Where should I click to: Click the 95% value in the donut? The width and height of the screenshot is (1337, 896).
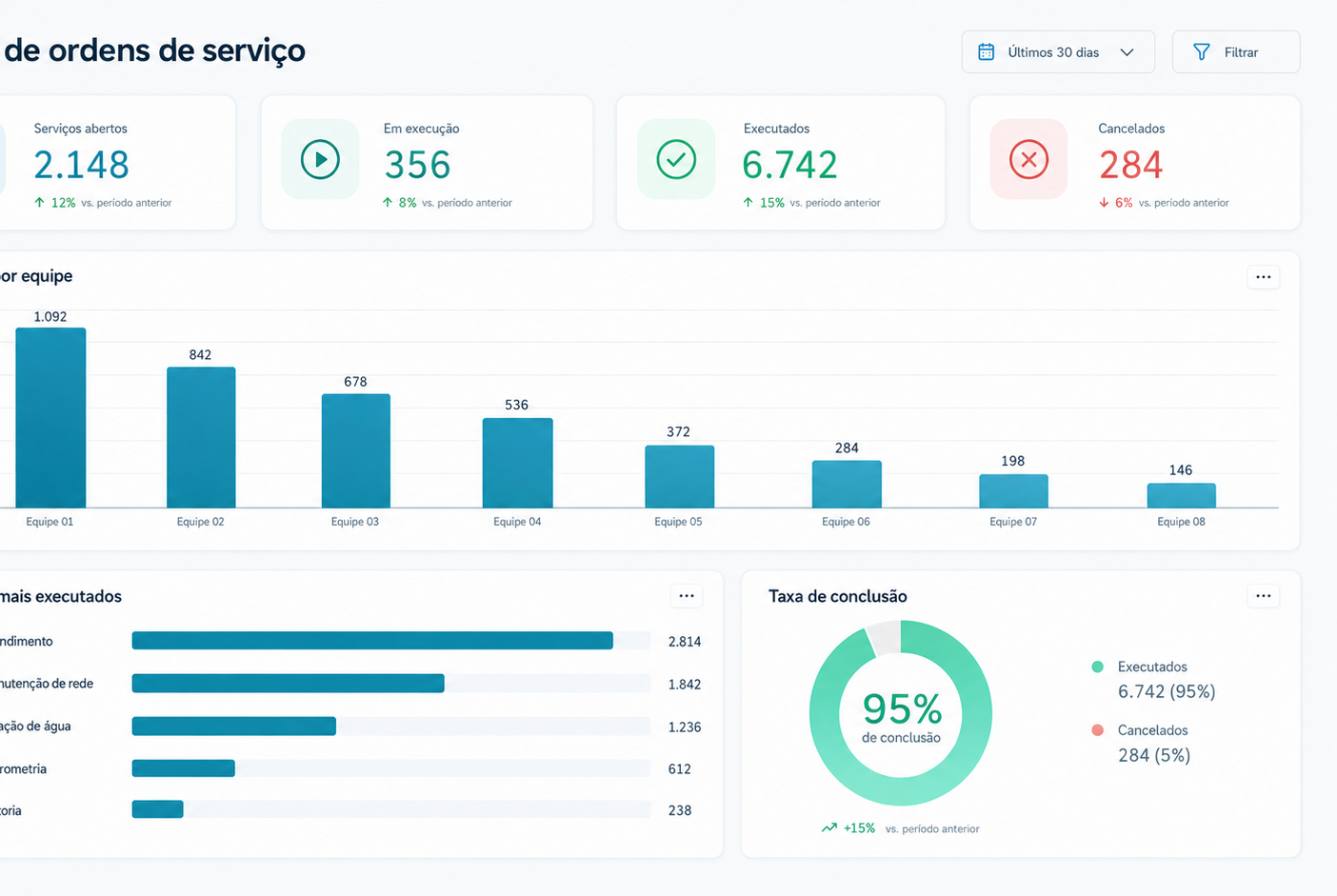pyautogui.click(x=902, y=708)
